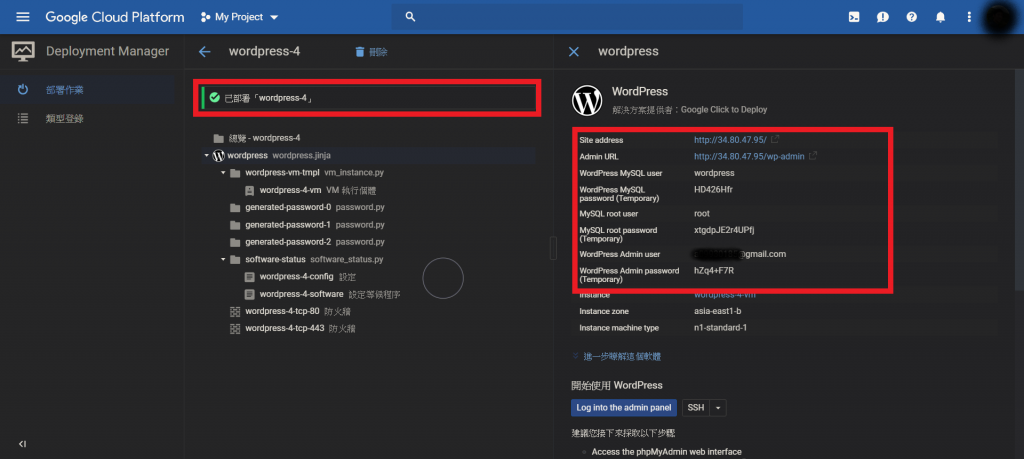Open the notifications bell
This screenshot has height=459, width=1024.
(x=940, y=17)
